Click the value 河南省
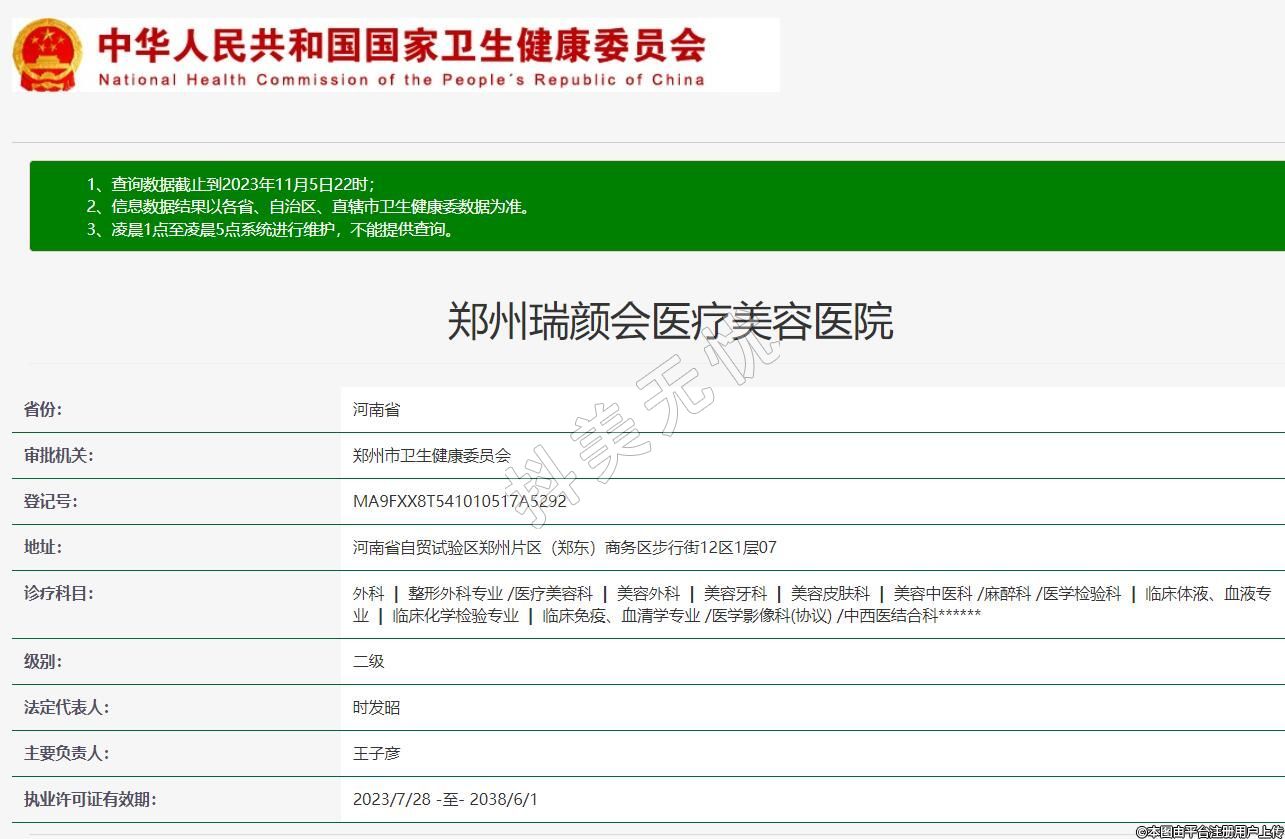The height and width of the screenshot is (839, 1285). [x=376, y=409]
